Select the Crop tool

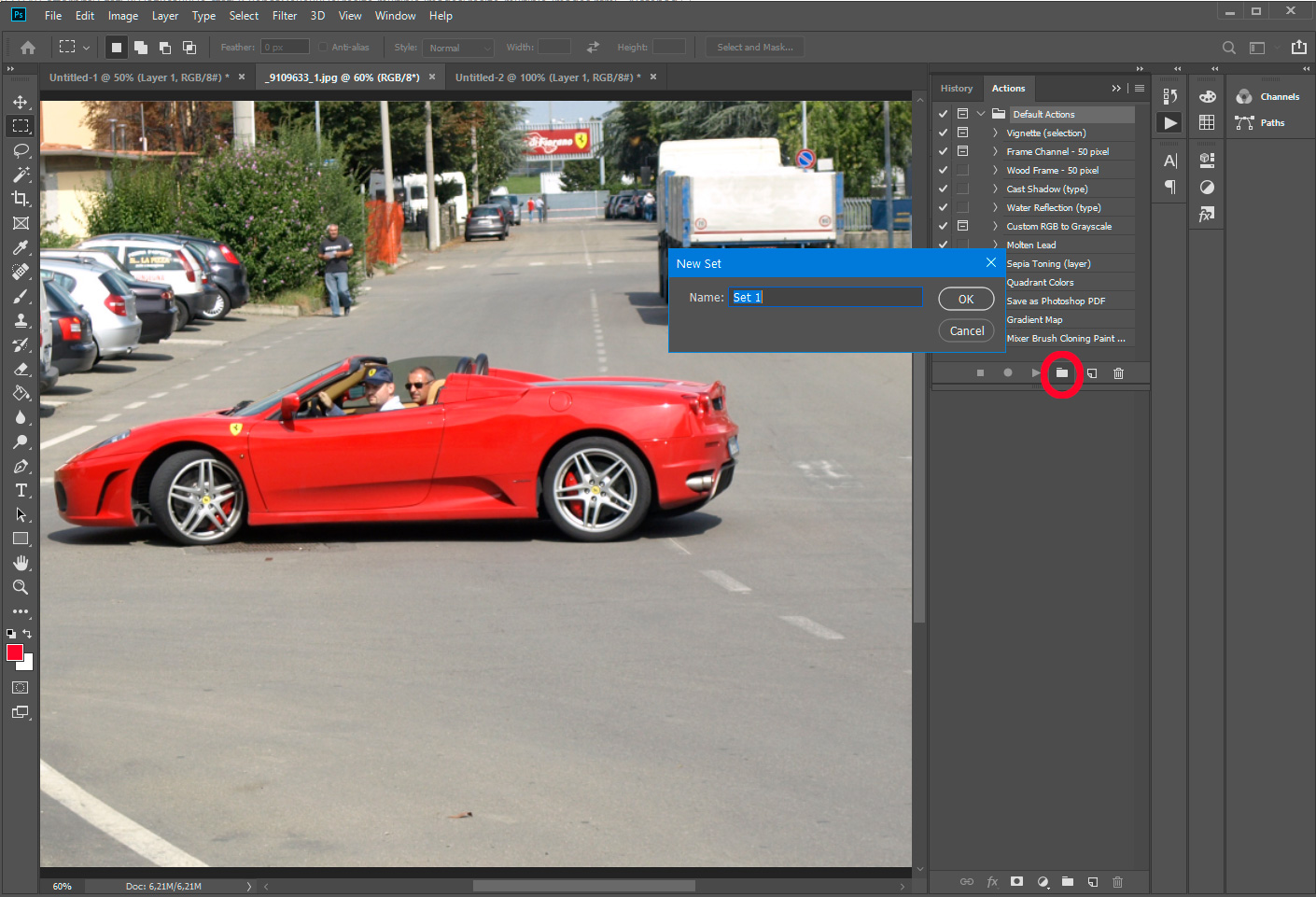(20, 199)
